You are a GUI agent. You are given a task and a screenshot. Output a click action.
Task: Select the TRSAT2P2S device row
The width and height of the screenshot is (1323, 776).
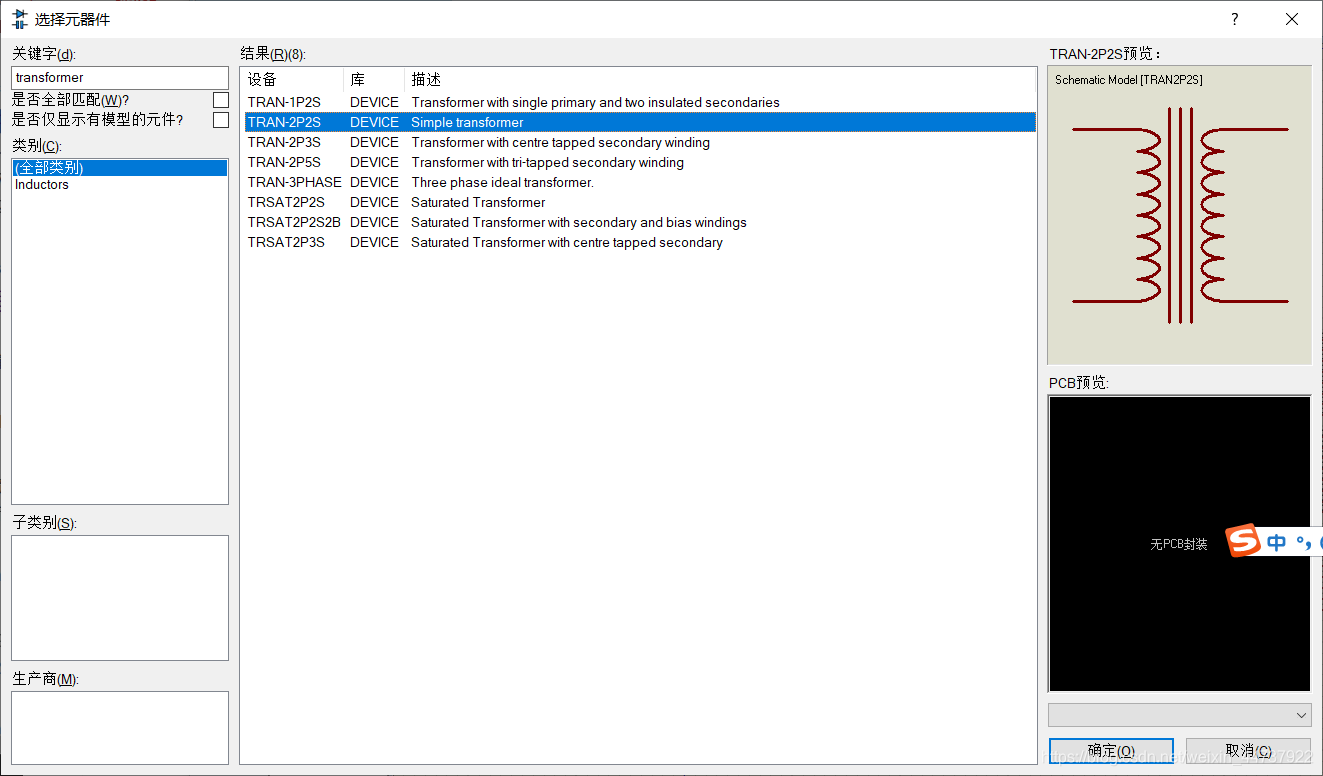640,202
